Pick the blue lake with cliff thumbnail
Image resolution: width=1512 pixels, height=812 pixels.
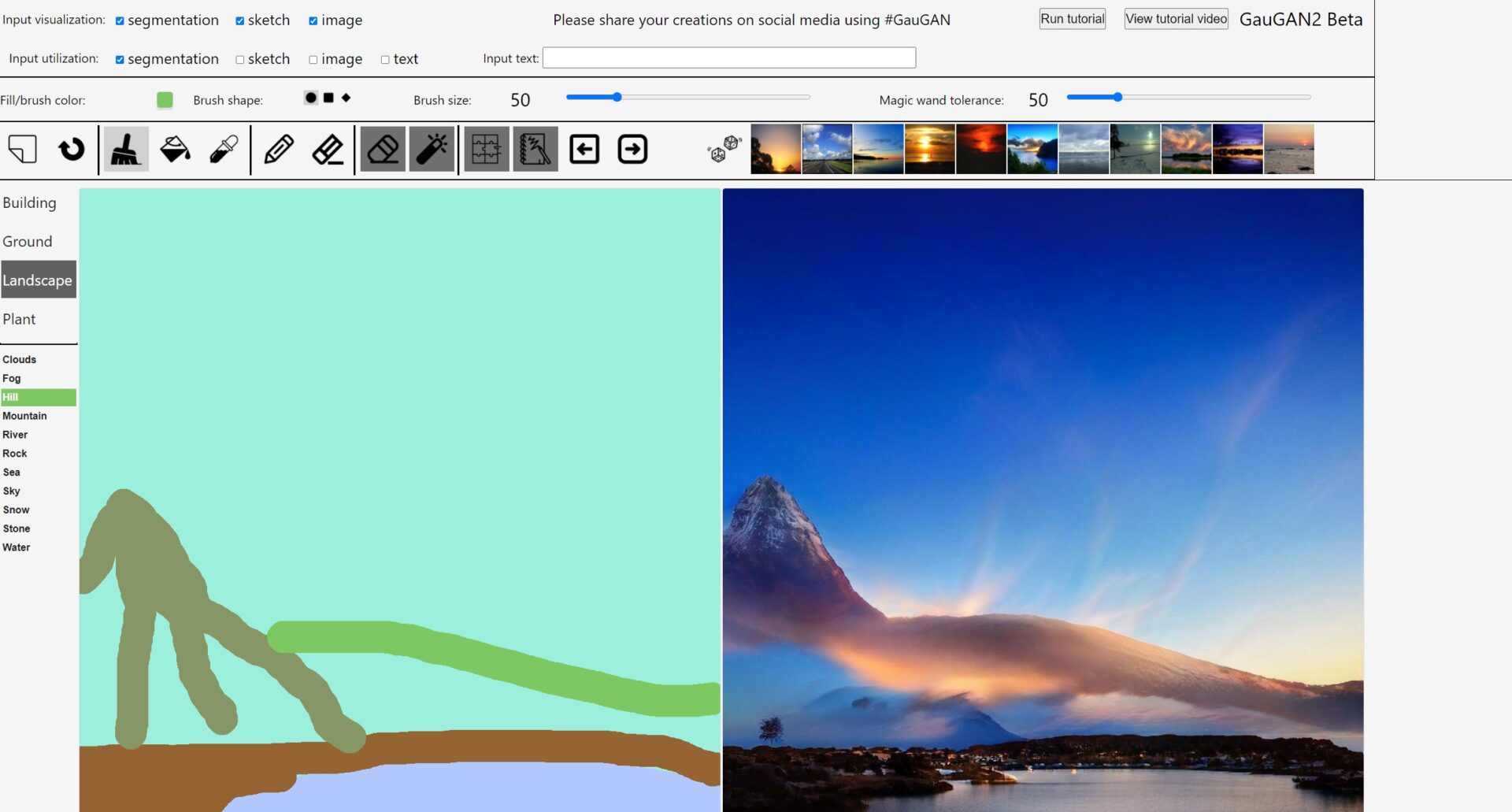(1032, 149)
